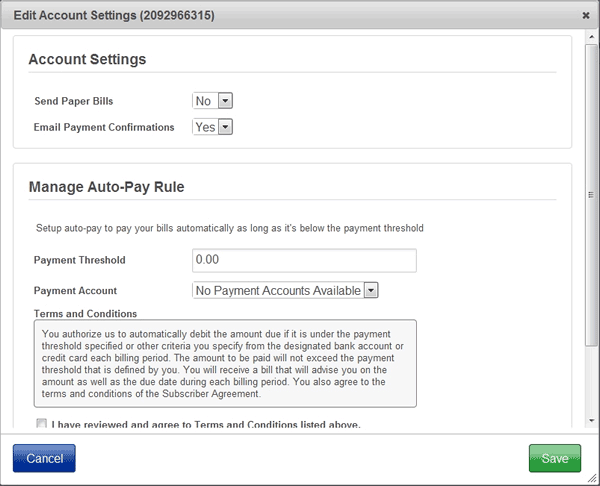Click the scrollbar up arrow
The image size is (600, 486).
(592, 37)
